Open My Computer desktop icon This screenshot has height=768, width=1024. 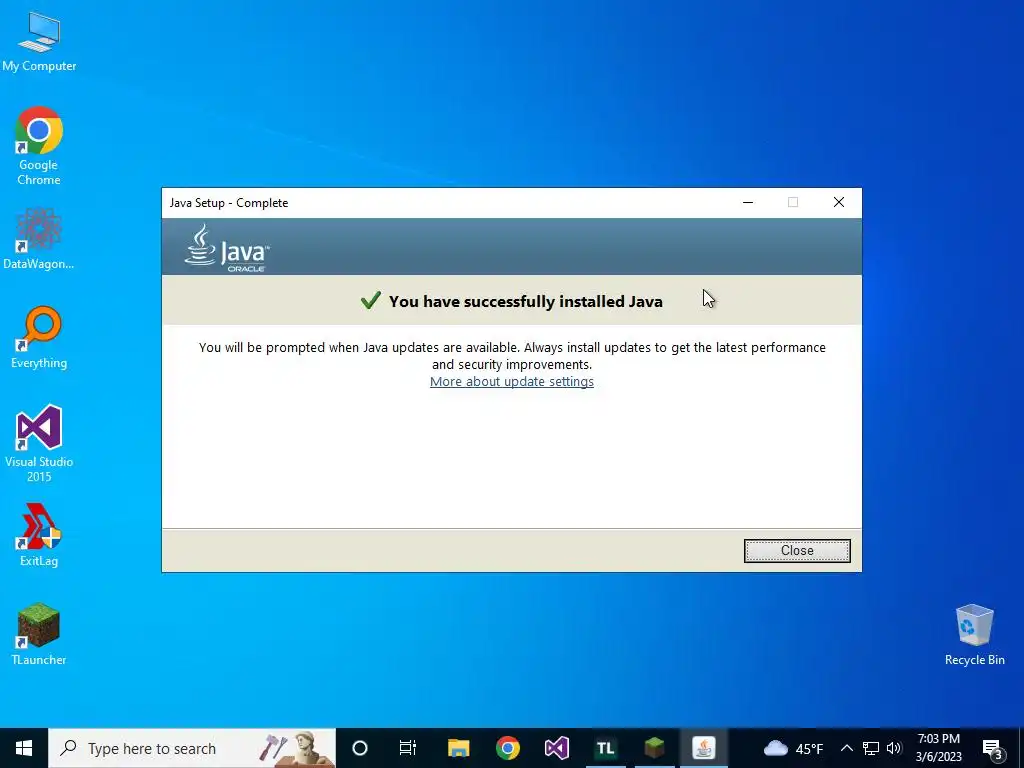tap(39, 40)
